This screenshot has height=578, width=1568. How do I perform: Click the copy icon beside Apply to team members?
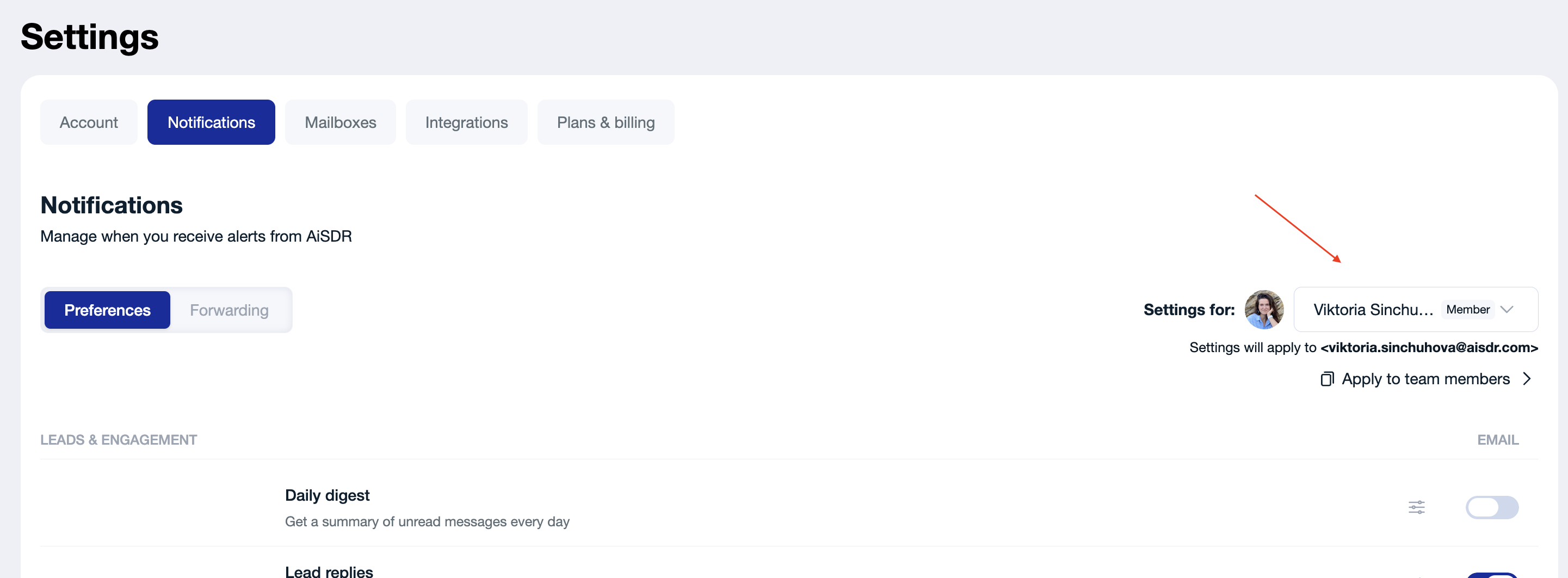point(1327,379)
